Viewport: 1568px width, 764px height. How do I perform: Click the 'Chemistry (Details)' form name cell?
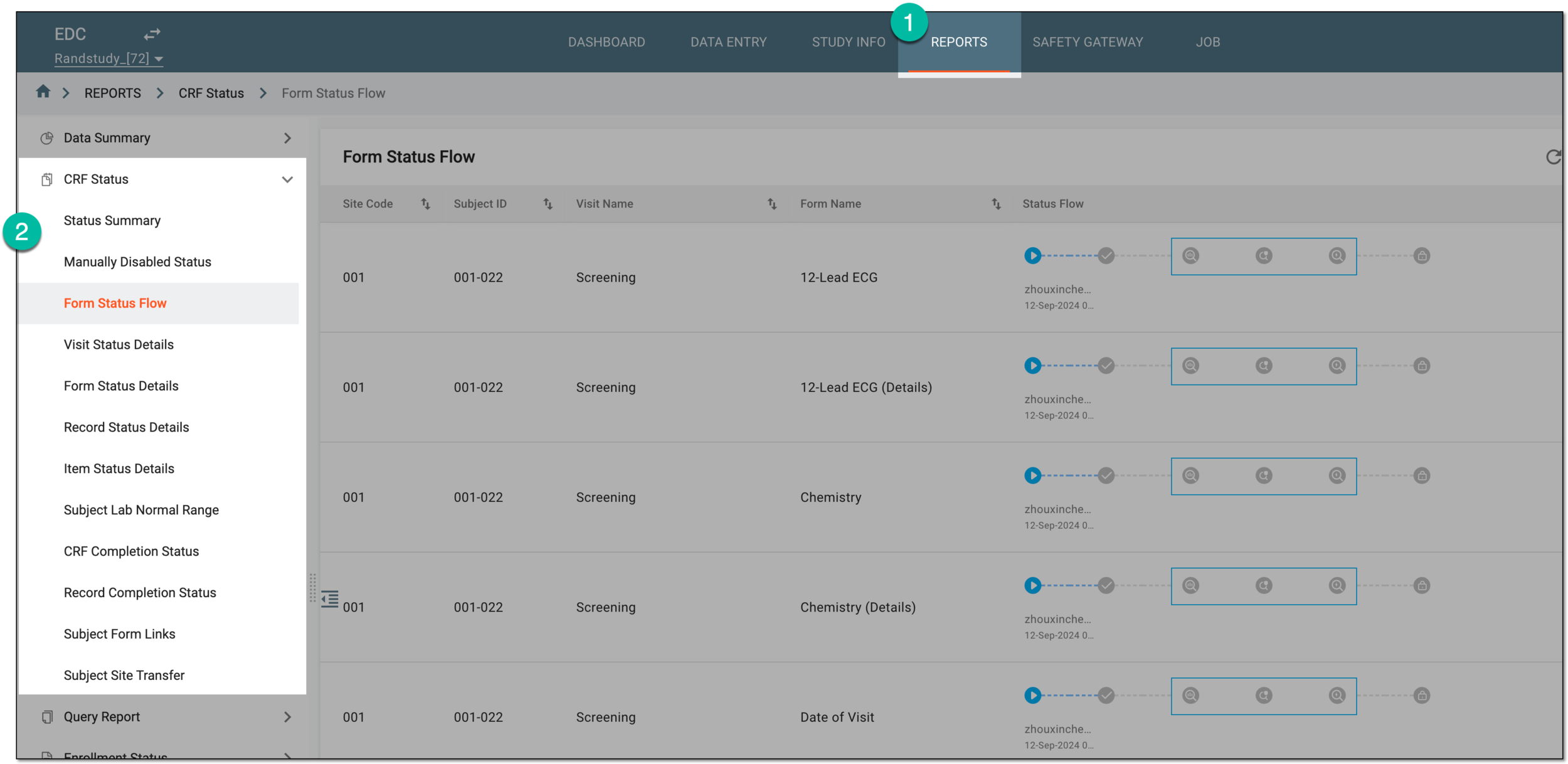pos(857,608)
